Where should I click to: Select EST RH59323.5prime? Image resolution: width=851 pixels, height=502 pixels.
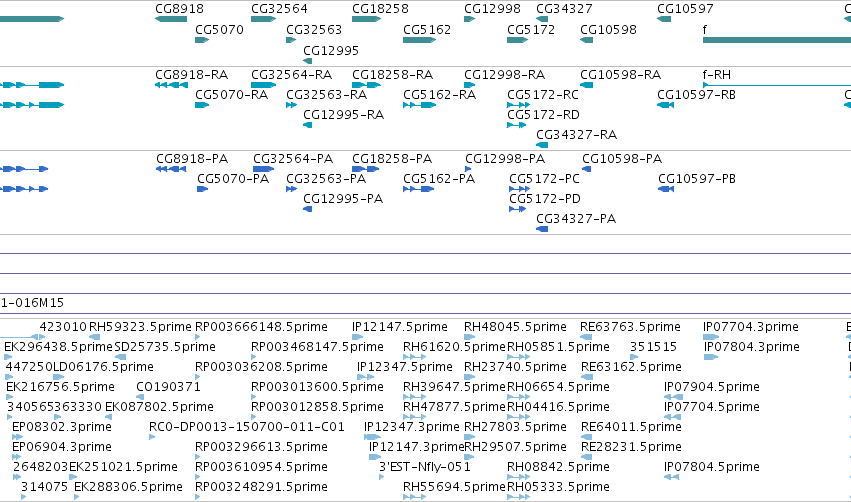pyautogui.click(x=140, y=327)
